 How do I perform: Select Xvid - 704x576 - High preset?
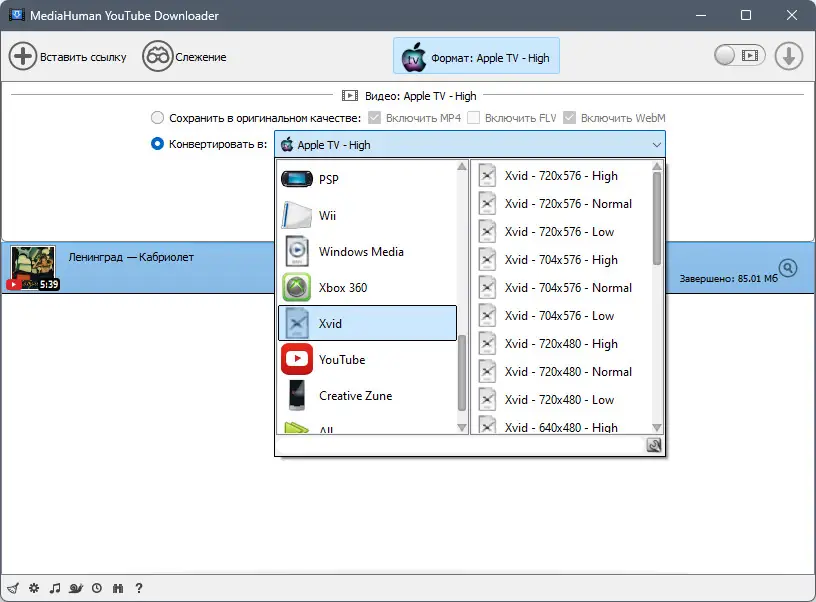click(561, 260)
